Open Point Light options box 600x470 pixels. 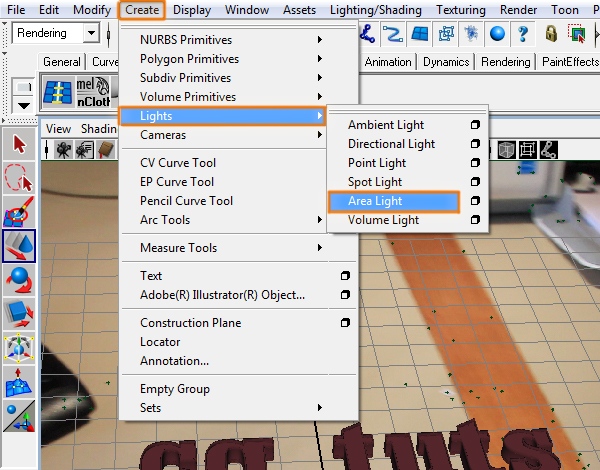click(x=475, y=163)
